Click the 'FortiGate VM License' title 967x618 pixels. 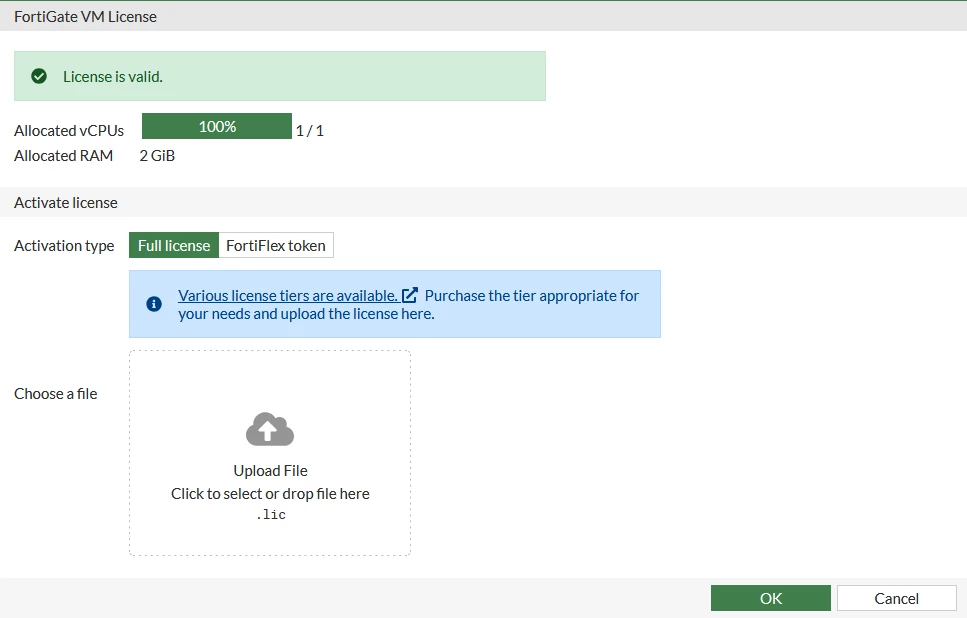coord(85,17)
